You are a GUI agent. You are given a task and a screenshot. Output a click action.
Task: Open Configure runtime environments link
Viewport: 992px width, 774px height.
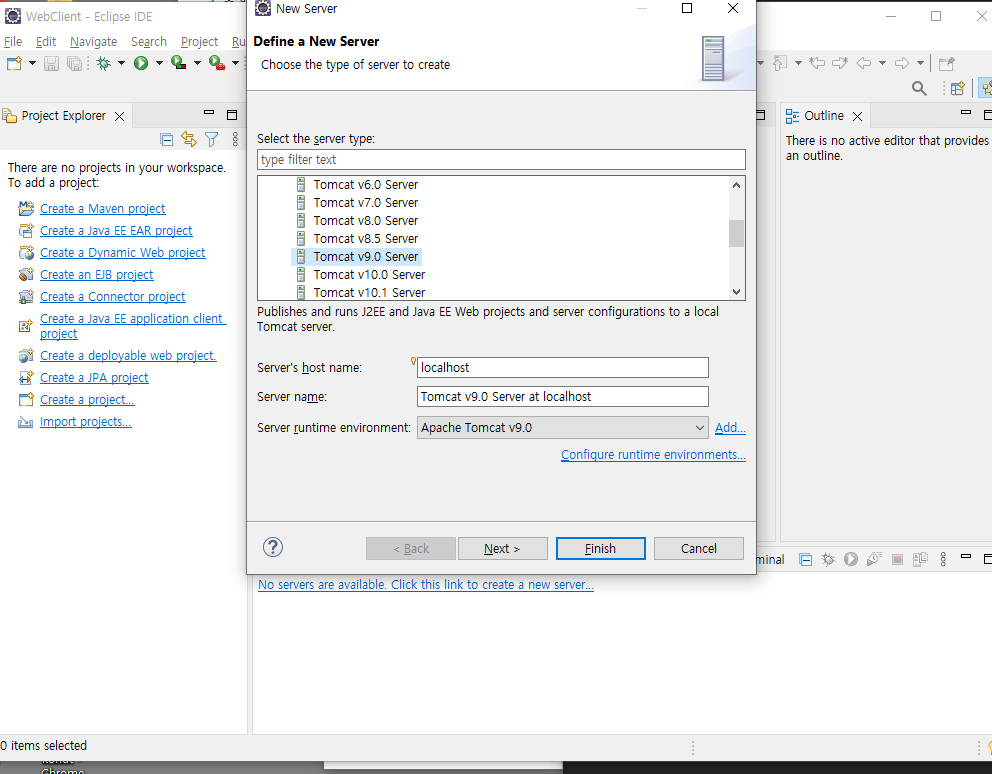tap(653, 455)
